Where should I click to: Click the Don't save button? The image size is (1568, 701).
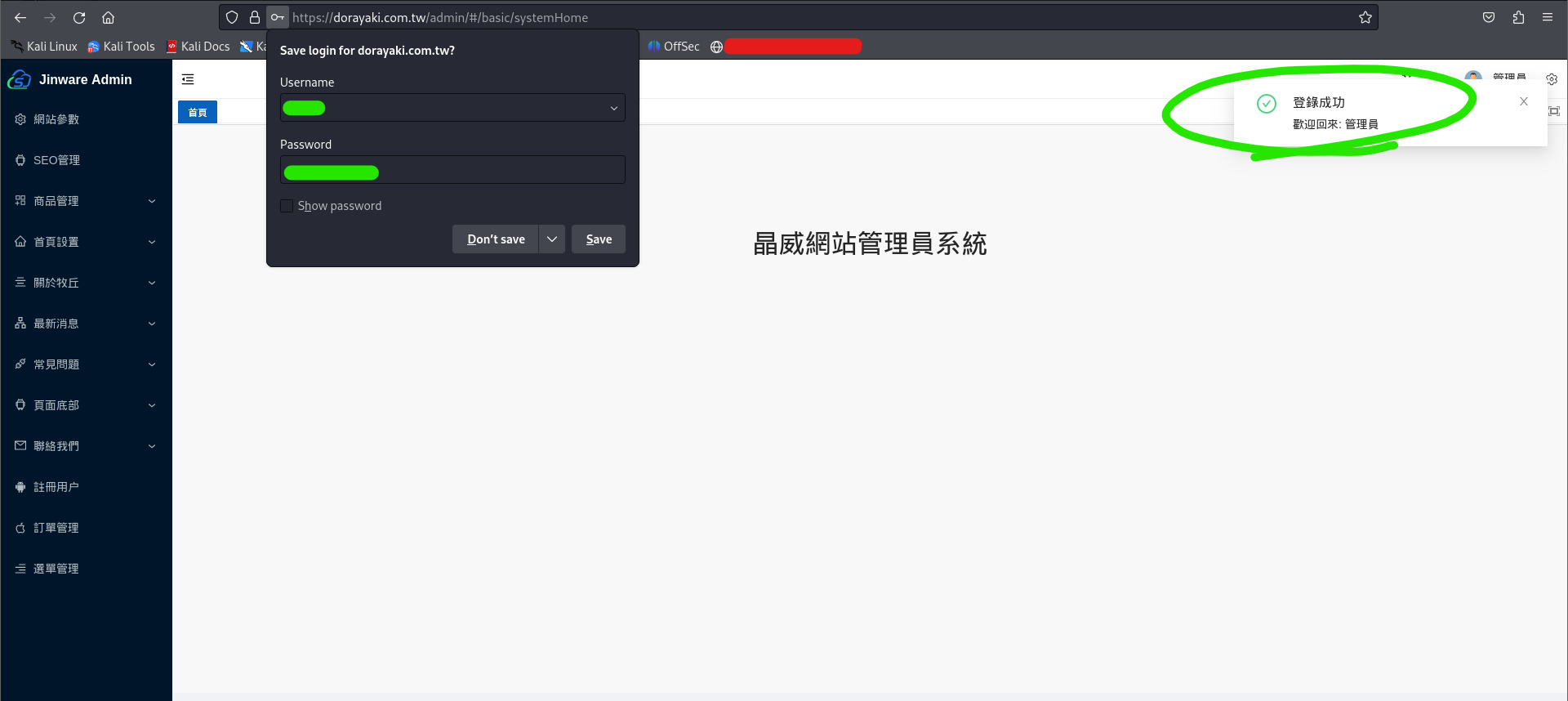[496, 239]
